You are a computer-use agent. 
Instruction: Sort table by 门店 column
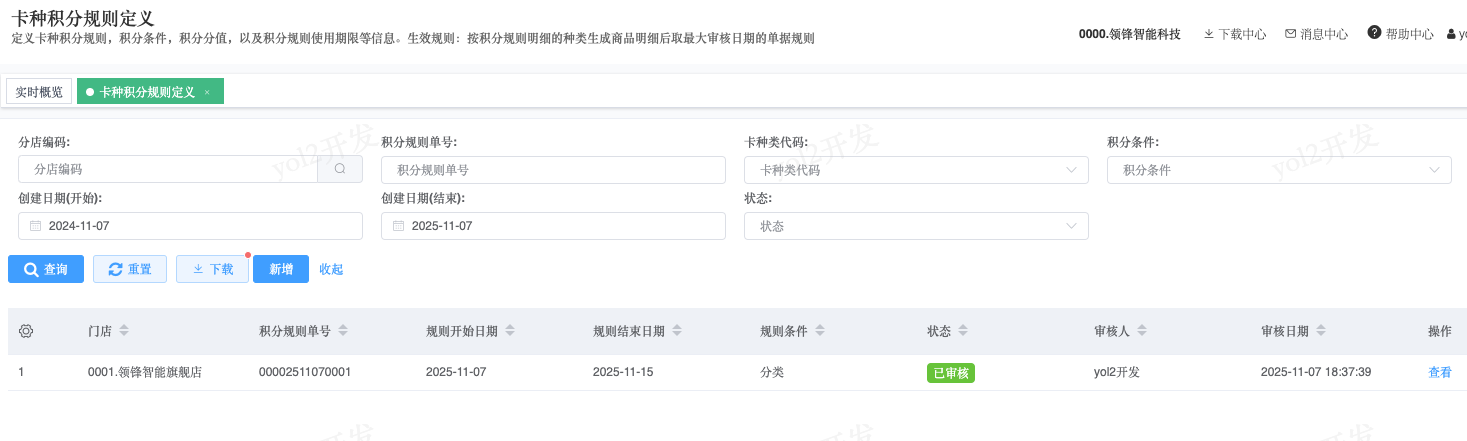tap(124, 331)
